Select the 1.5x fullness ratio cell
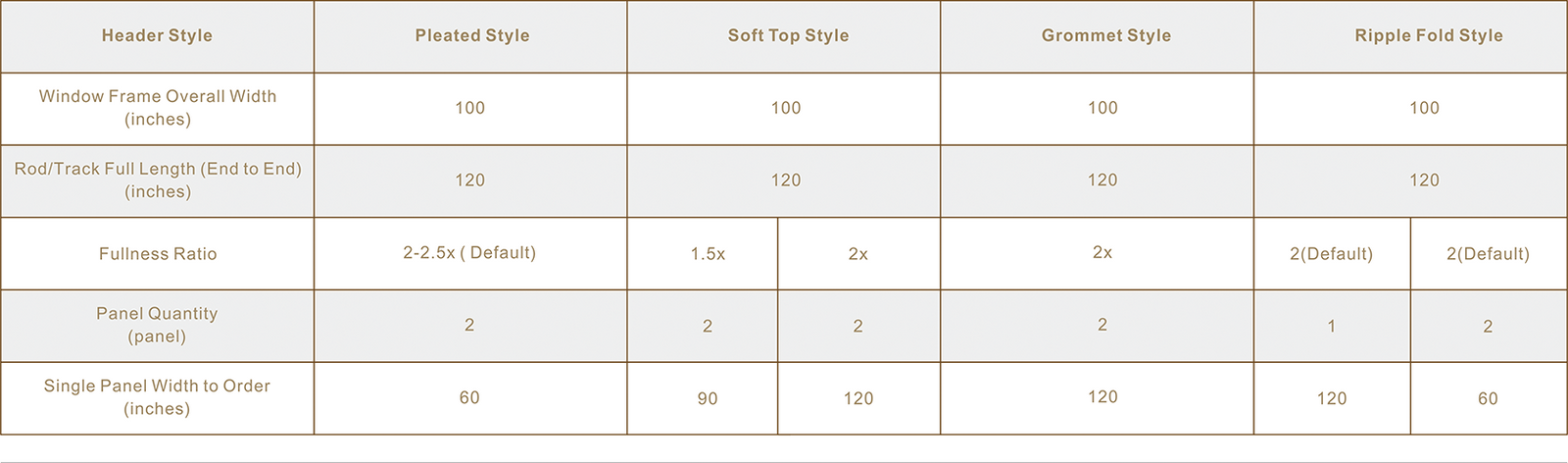Screen dimensions: 1568x463 [708, 254]
